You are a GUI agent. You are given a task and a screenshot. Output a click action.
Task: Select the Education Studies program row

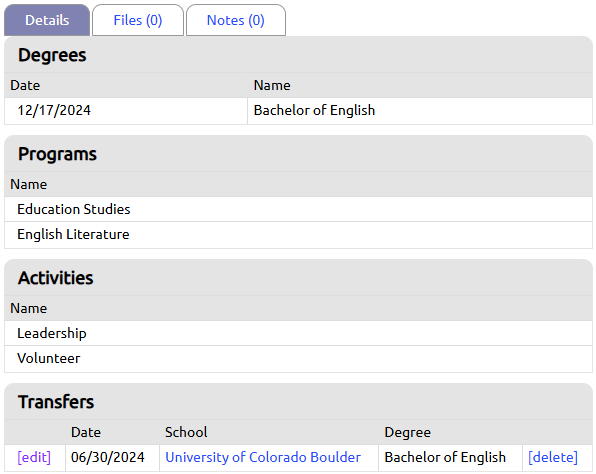tap(298, 209)
